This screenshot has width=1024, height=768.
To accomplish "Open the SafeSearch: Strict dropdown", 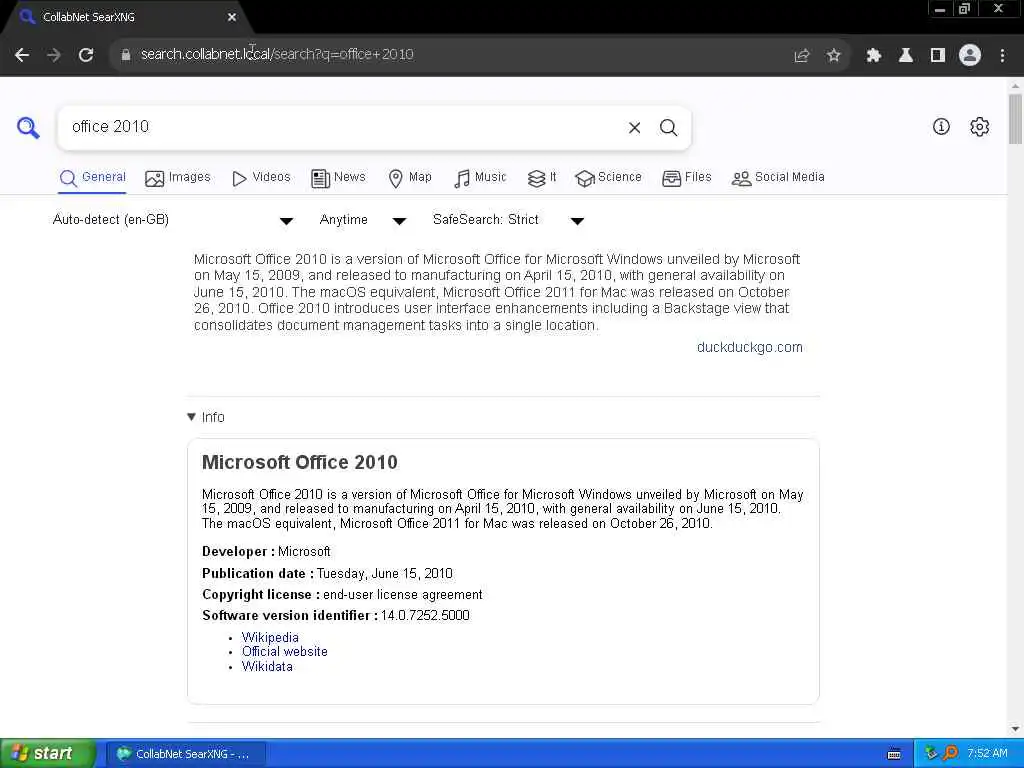I will coord(509,220).
